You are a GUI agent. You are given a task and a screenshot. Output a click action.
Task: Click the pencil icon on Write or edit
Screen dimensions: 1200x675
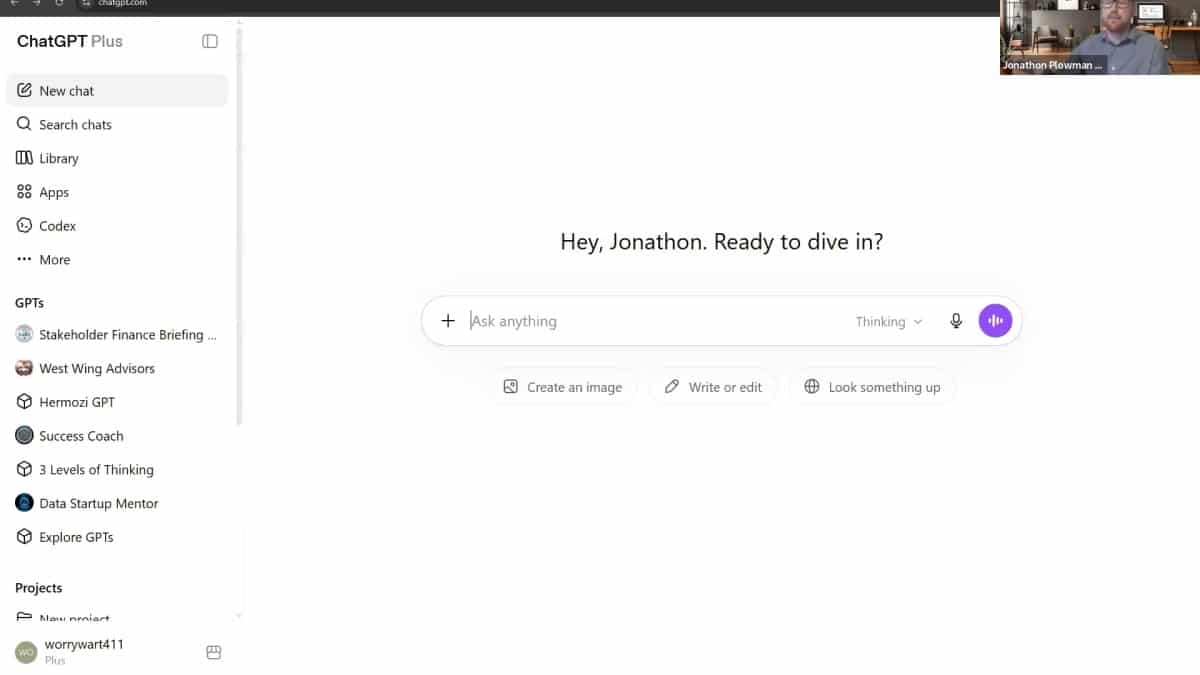(x=672, y=387)
